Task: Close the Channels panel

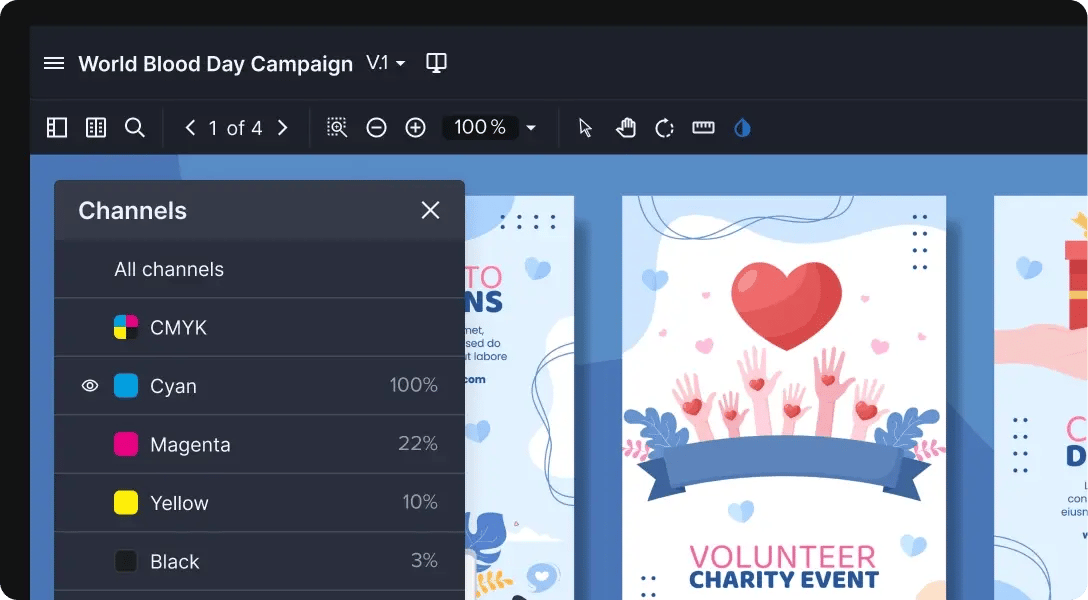Action: [430, 210]
